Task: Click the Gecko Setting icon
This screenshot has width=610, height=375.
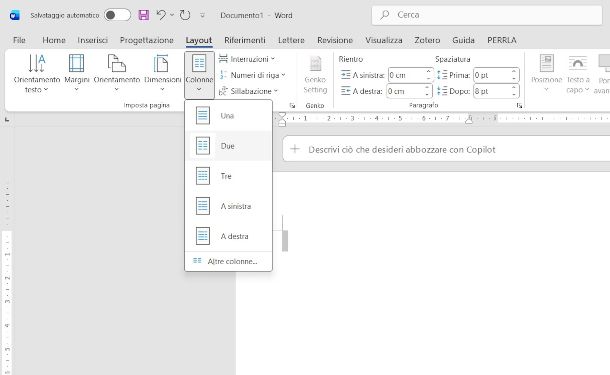Action: pyautogui.click(x=315, y=64)
